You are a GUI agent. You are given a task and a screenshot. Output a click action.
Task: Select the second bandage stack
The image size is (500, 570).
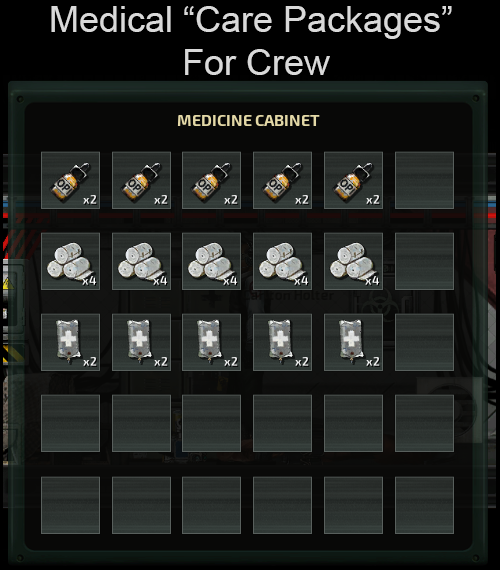tap(141, 261)
